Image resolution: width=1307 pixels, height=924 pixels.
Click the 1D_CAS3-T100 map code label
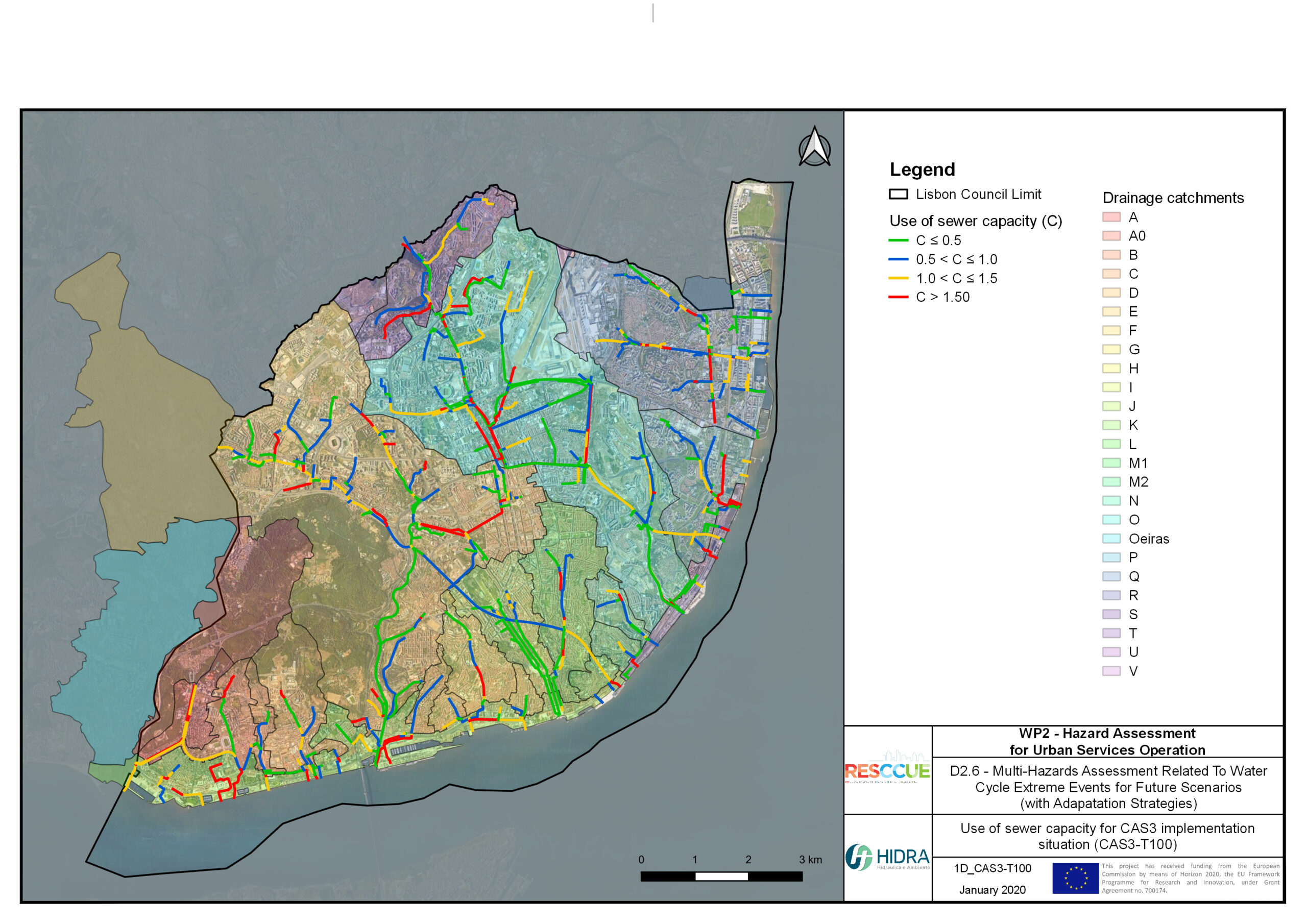(x=992, y=868)
